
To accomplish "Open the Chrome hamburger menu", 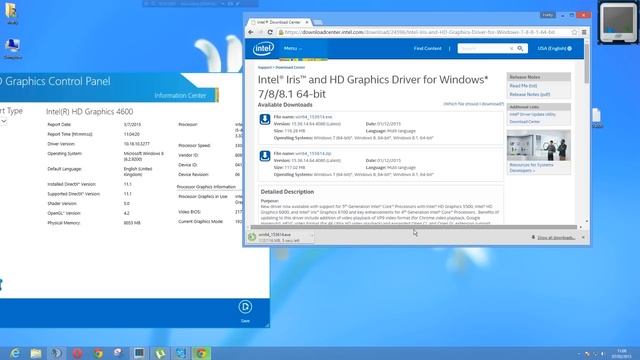I will 584,32.
